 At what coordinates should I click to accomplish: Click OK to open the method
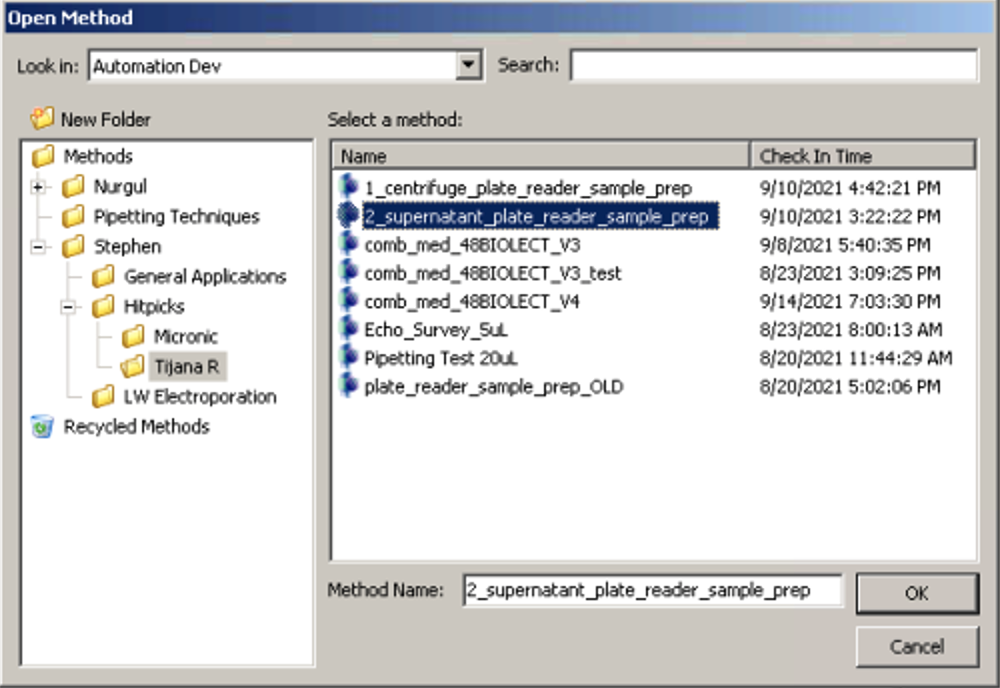[916, 593]
